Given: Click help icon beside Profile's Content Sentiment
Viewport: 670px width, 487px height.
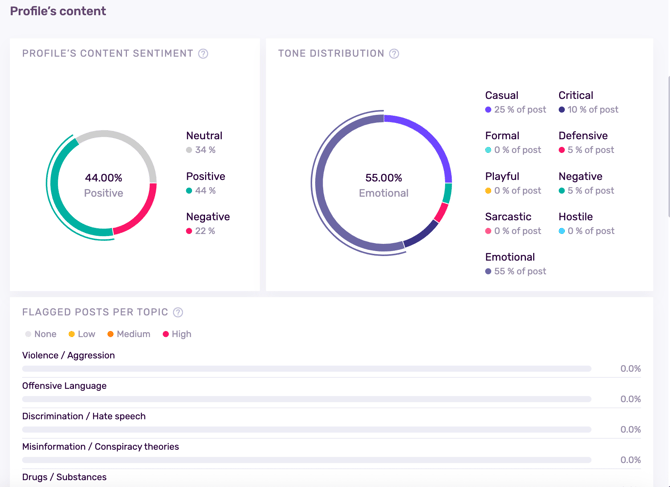Looking at the screenshot, I should pos(203,54).
